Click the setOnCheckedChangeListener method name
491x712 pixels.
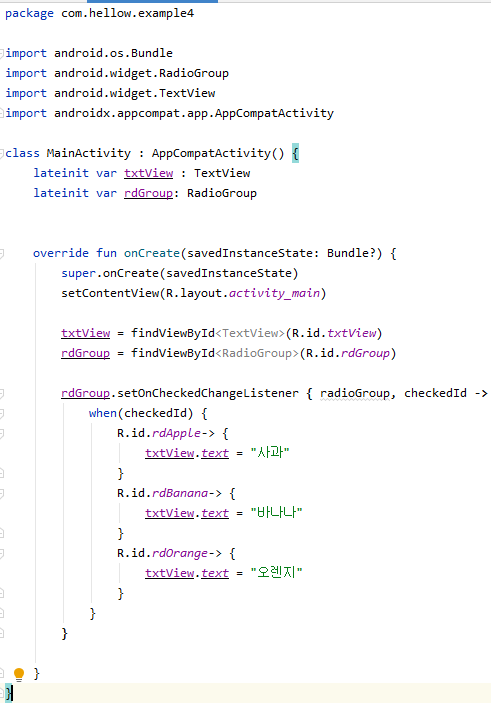[x=208, y=393]
